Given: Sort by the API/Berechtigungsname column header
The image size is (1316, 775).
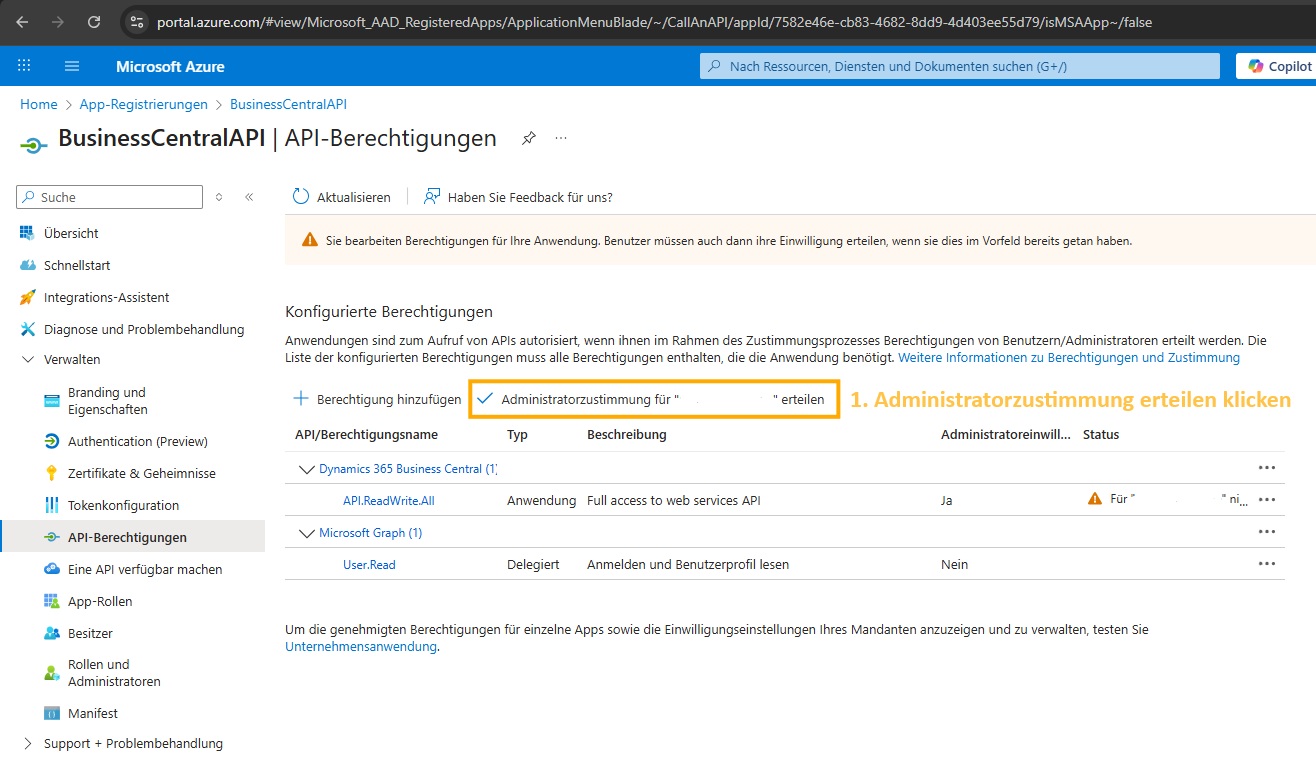Looking at the screenshot, I should click(366, 435).
